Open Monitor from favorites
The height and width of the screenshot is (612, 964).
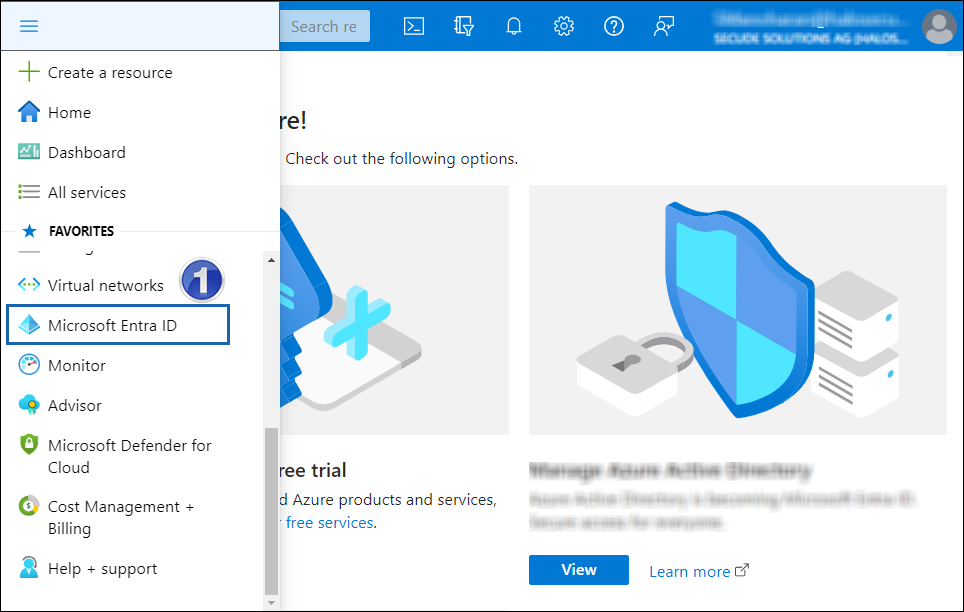76,366
